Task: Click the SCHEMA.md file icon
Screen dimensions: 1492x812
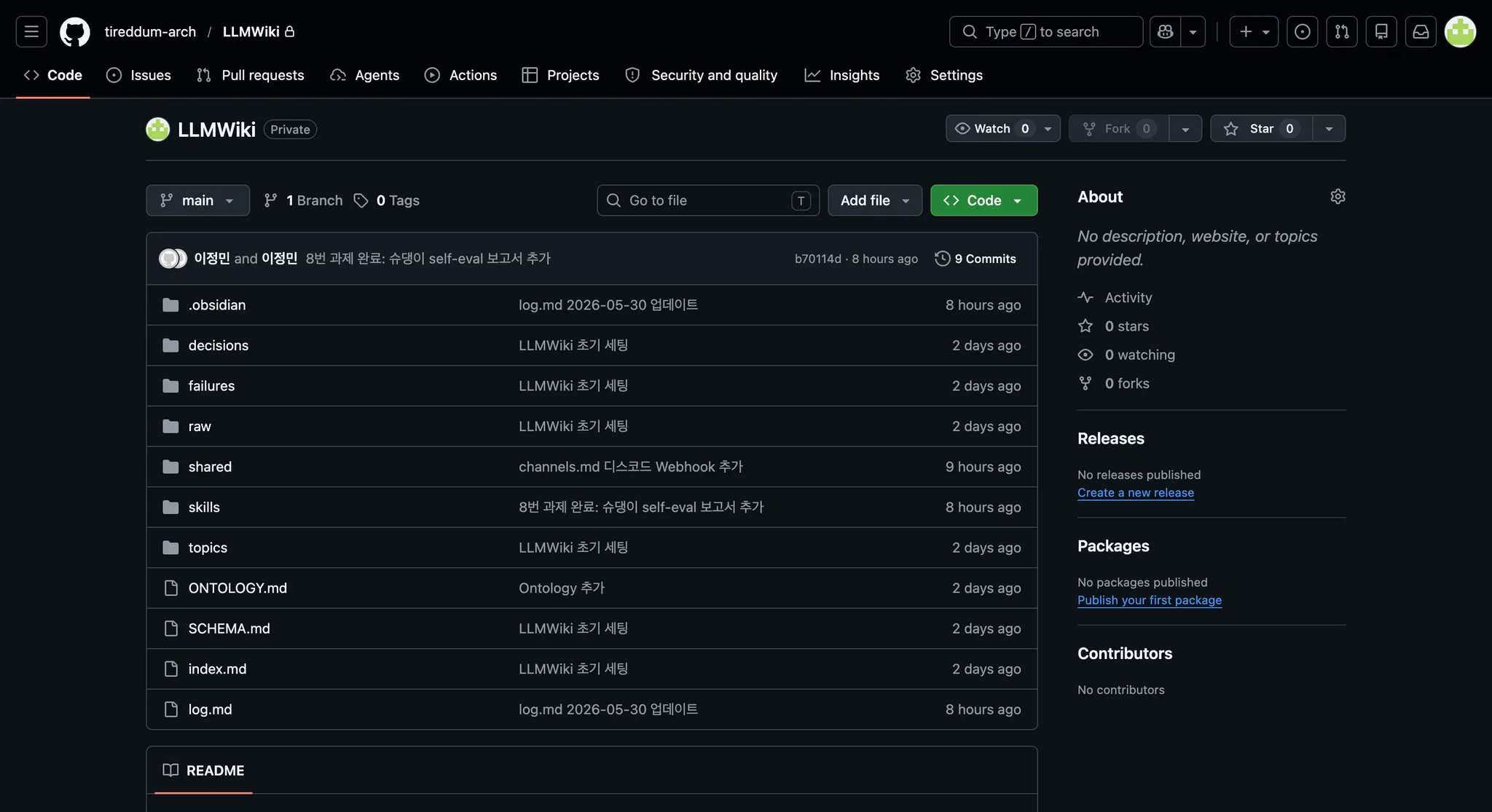Action: (171, 628)
